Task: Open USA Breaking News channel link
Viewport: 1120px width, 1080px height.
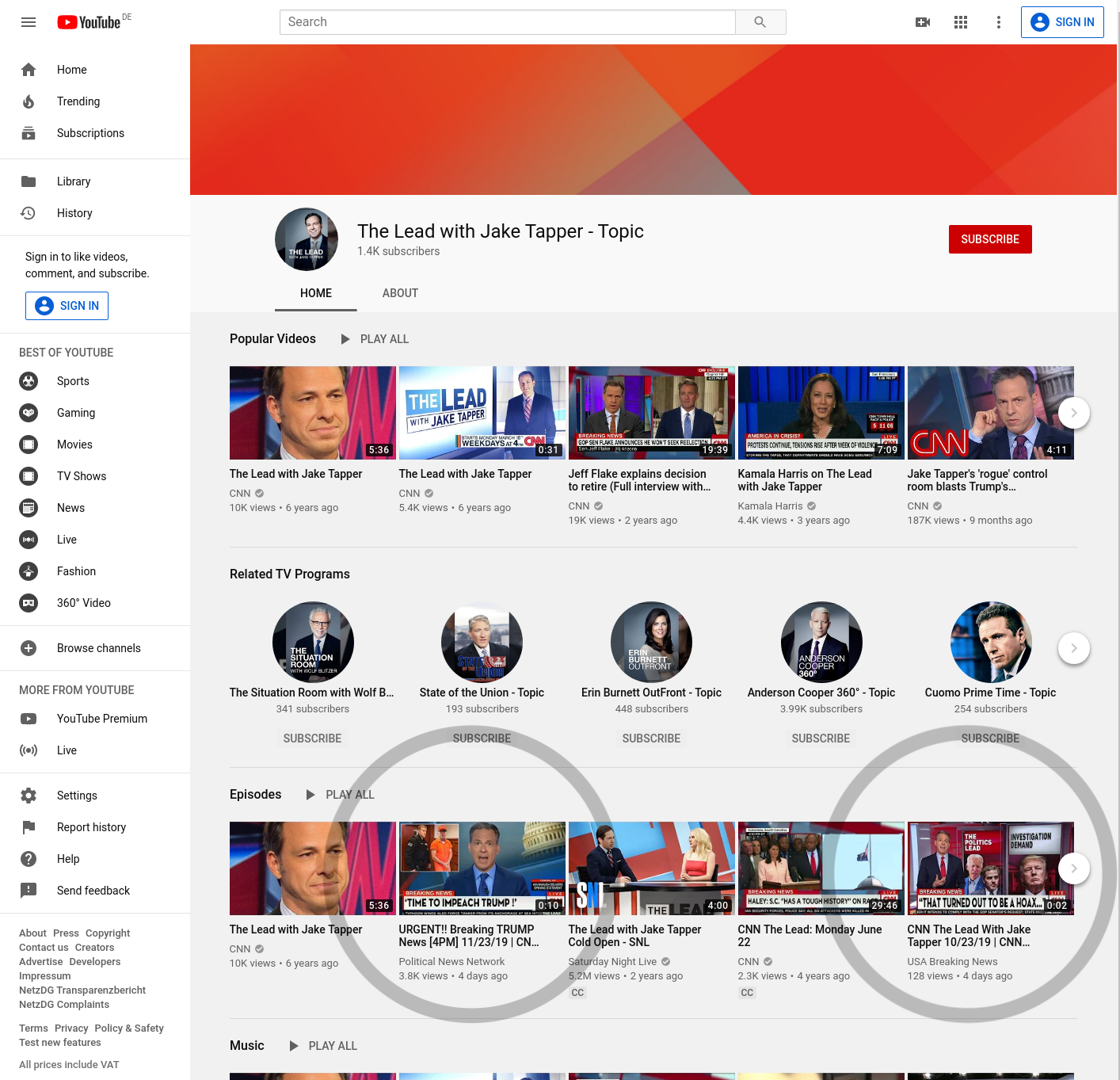Action: 952,962
